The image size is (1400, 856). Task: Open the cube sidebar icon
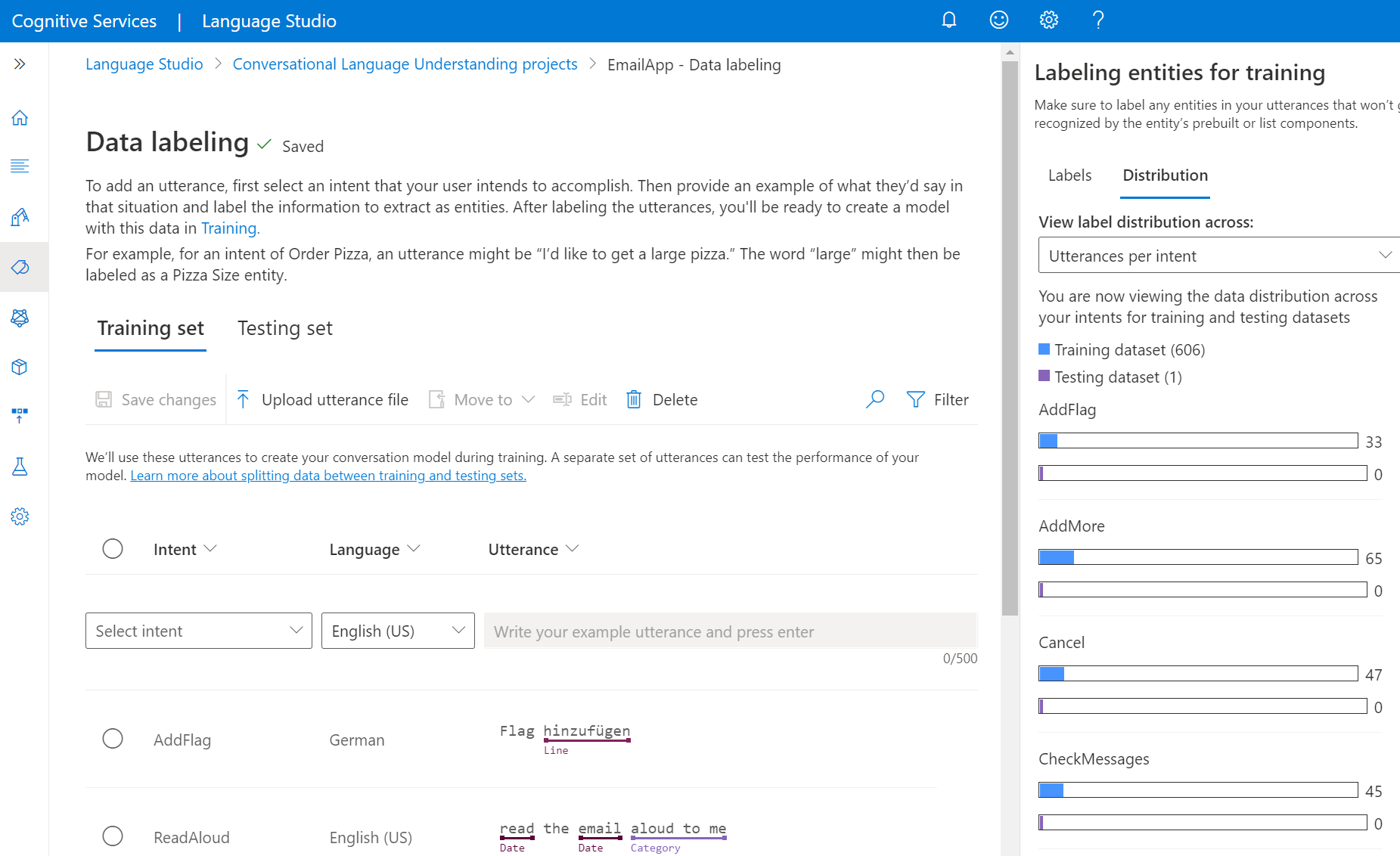(20, 368)
